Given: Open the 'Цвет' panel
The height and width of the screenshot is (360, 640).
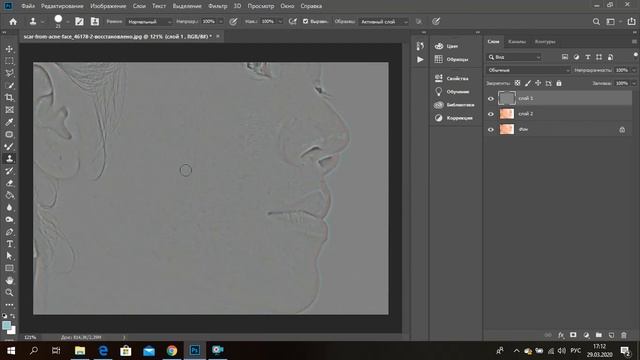Looking at the screenshot, I should coord(452,46).
